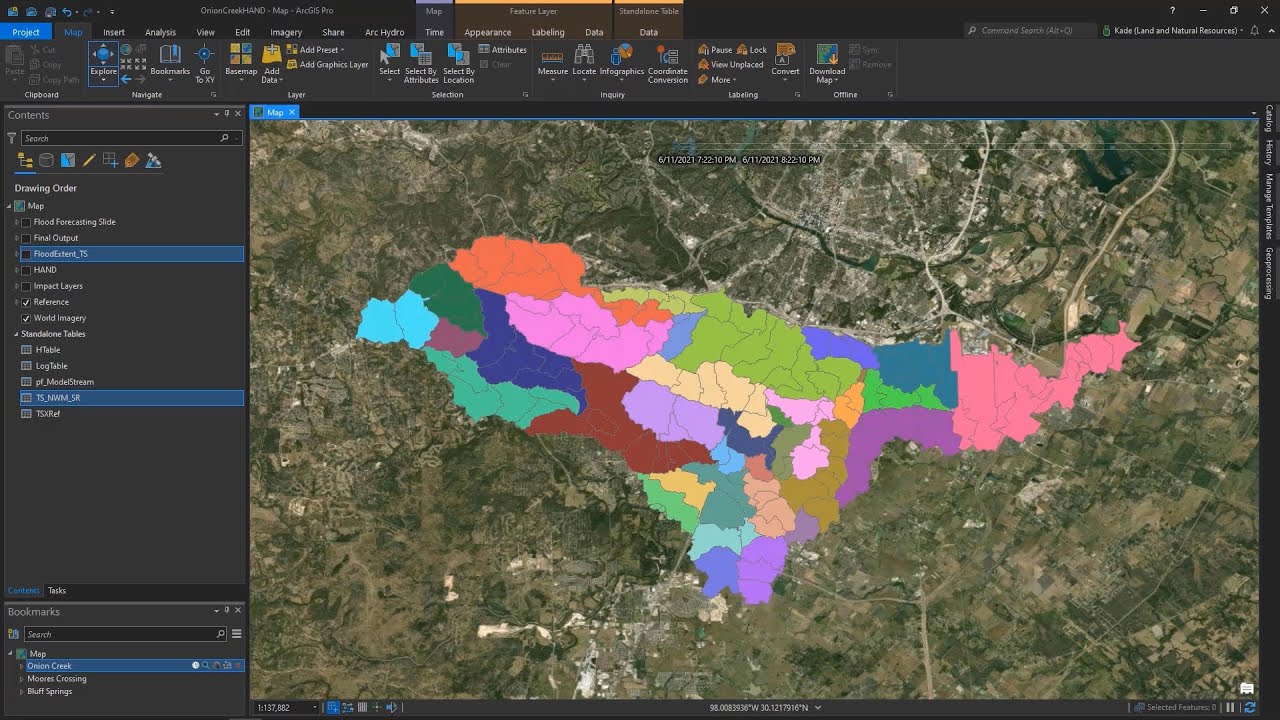The width and height of the screenshot is (1280, 720).
Task: Click View Unplaced labels button
Action: point(730,64)
